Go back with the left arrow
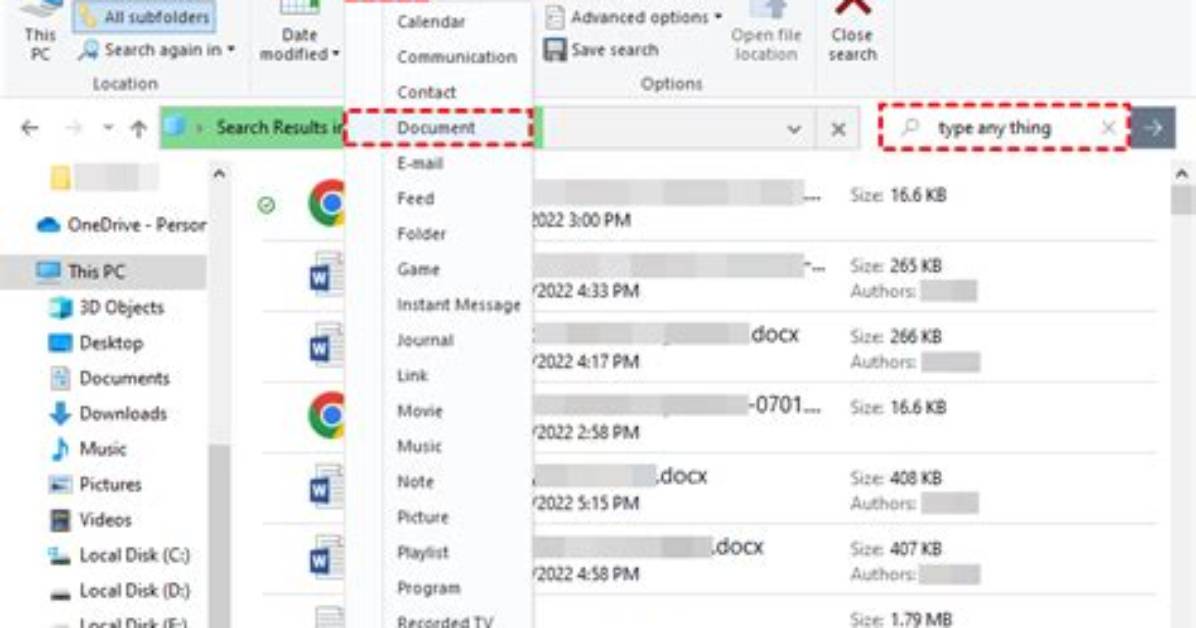Viewport: 1196px width, 628px height. click(30, 127)
